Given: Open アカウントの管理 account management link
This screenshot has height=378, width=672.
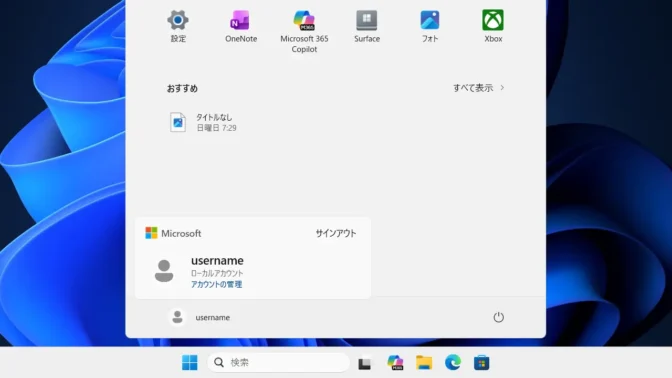Looking at the screenshot, I should tap(216, 284).
